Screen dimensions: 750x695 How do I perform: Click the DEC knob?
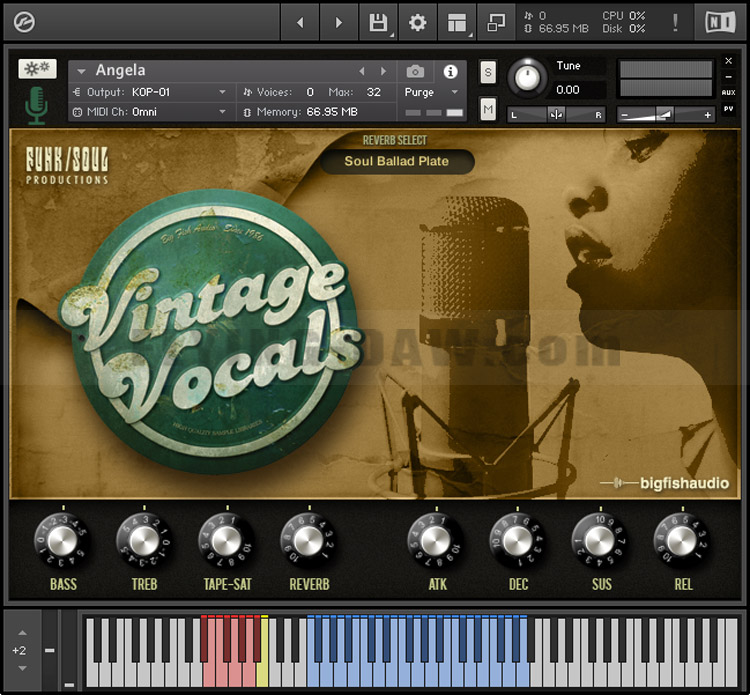point(516,540)
